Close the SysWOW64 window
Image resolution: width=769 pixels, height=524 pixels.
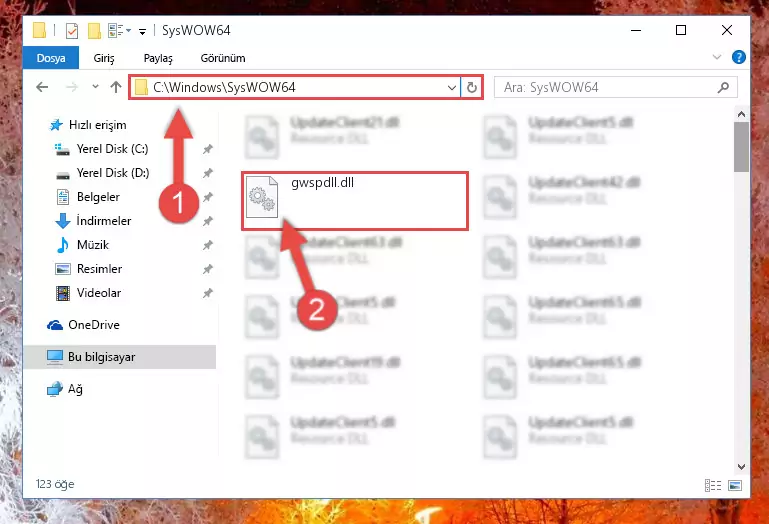727,30
